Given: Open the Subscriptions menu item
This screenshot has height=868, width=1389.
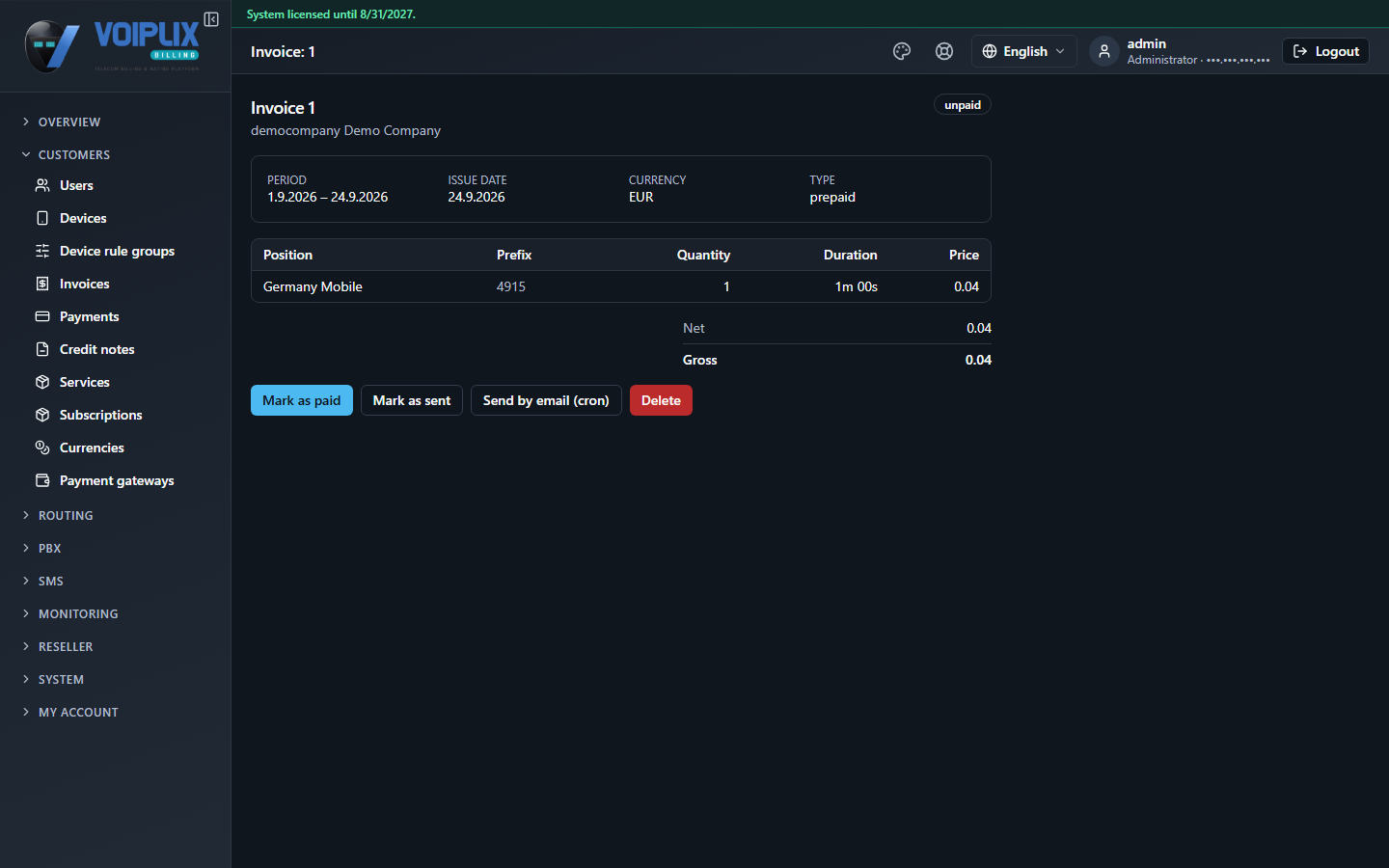Looking at the screenshot, I should tap(101, 415).
